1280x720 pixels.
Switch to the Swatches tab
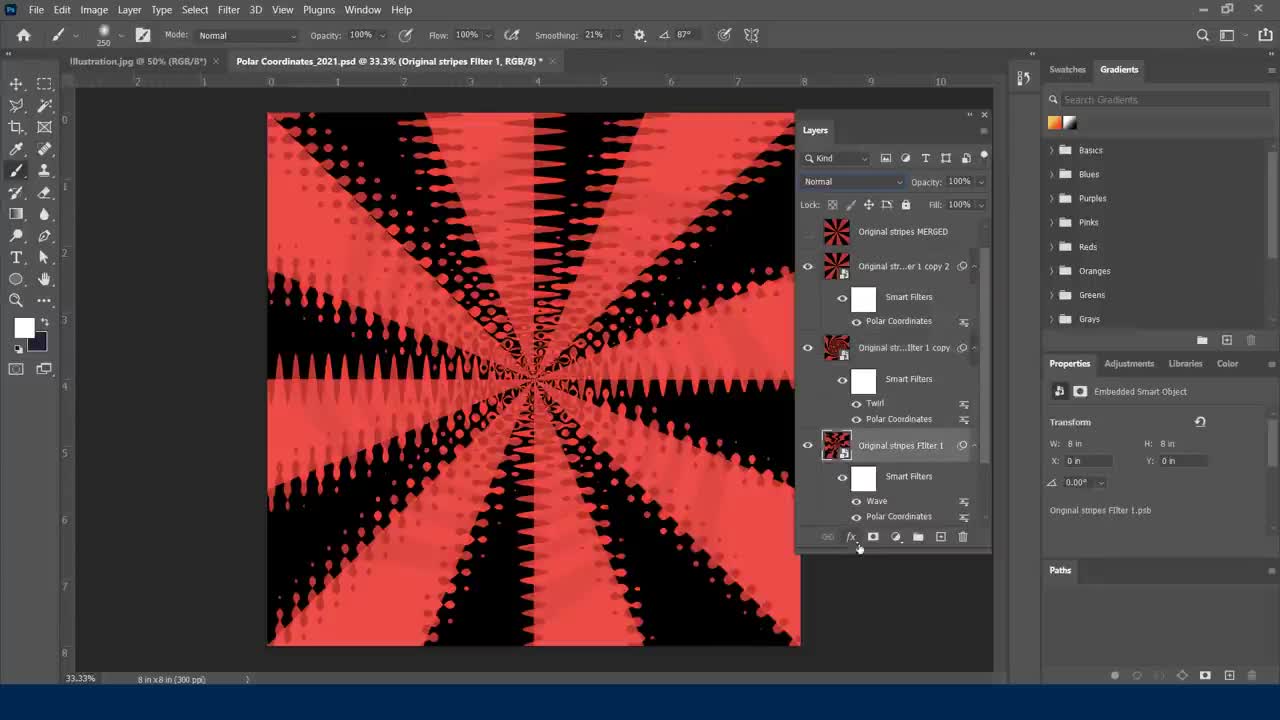pyautogui.click(x=1067, y=69)
